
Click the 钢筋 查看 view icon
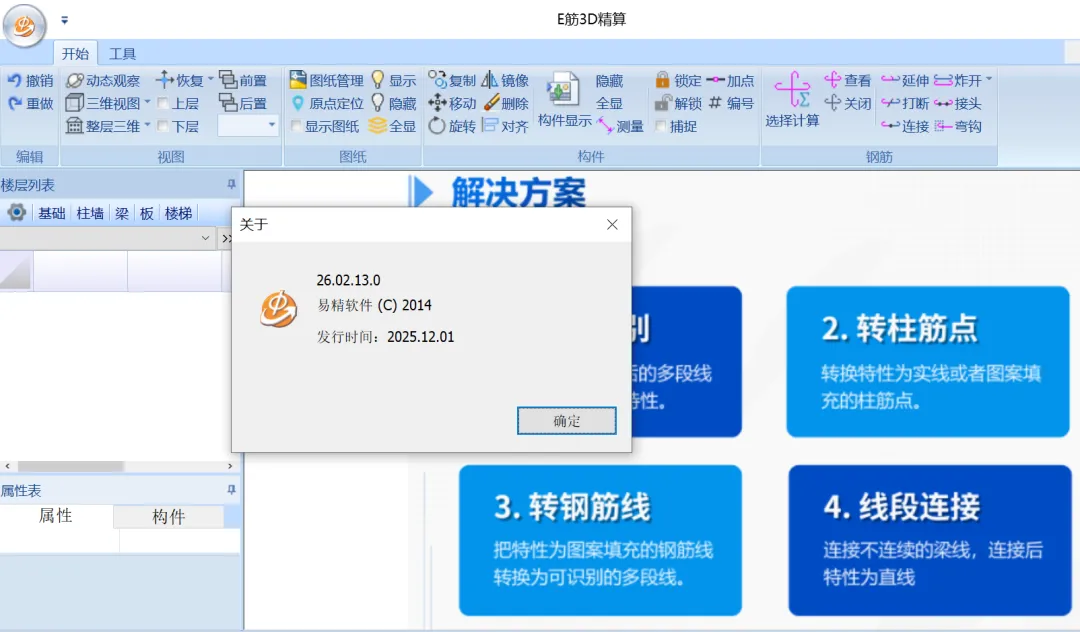tap(833, 80)
